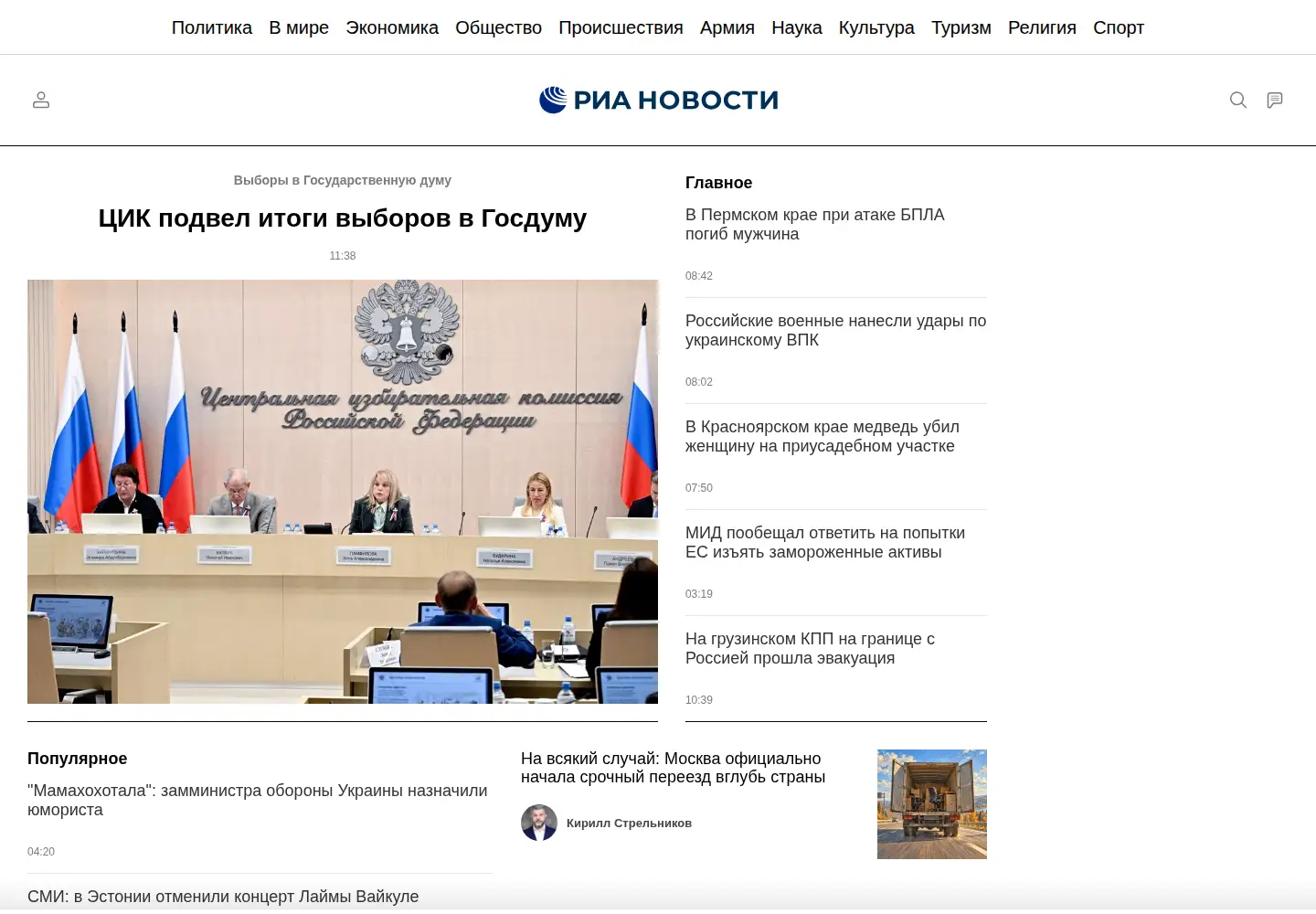Click the 03:19 timestamp
Viewport: 1316px width, 914px height.
tap(699, 594)
